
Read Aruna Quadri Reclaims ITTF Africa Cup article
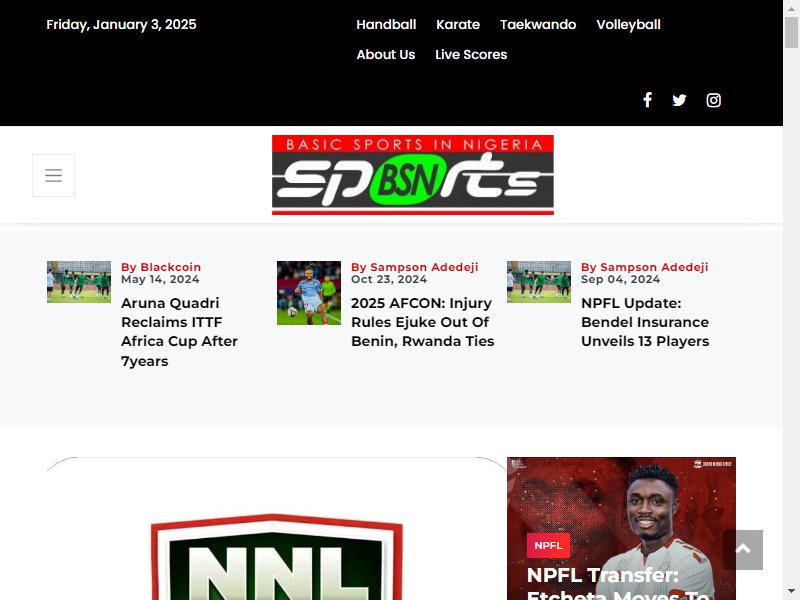(x=179, y=332)
